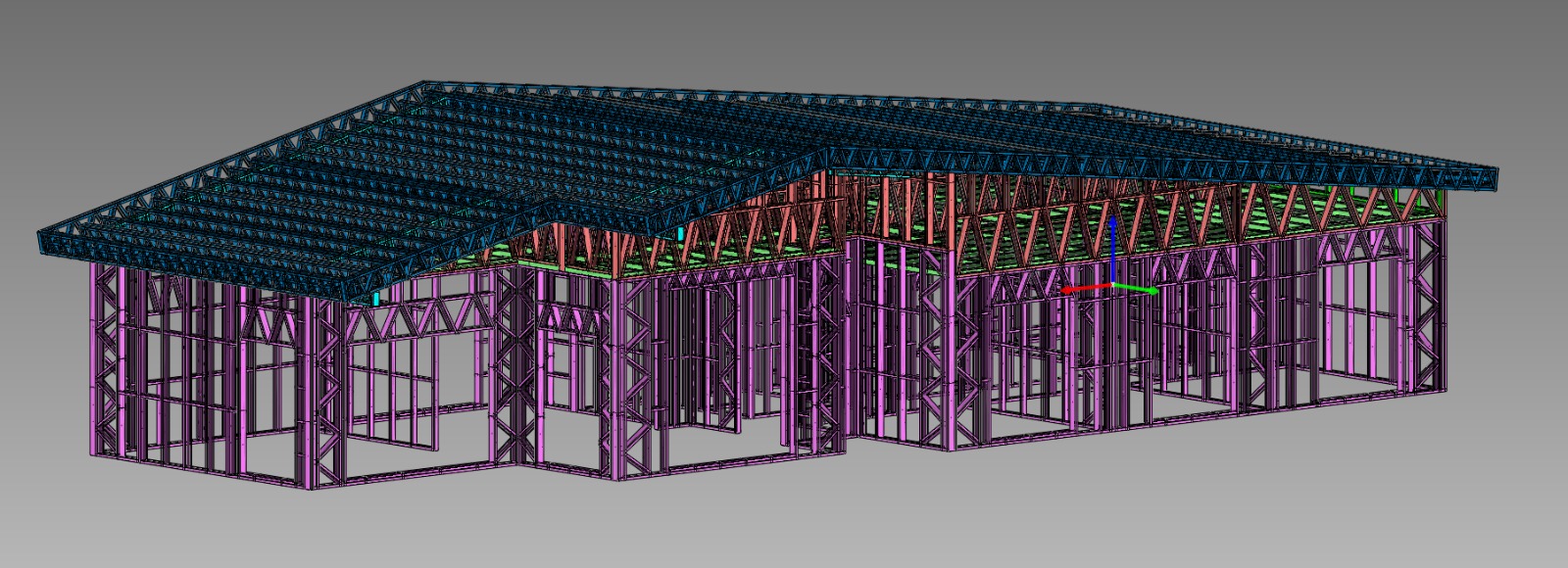The height and width of the screenshot is (568, 1568).
Task: Select the cyan marker under the left roof eave
Action: coord(377,296)
